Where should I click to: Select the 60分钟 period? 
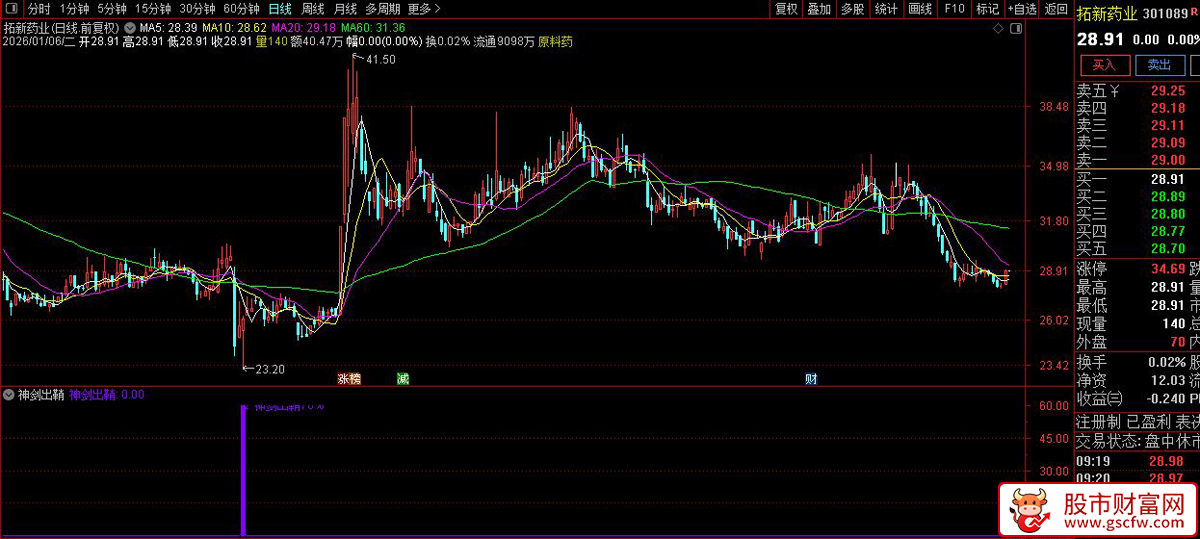click(x=241, y=9)
